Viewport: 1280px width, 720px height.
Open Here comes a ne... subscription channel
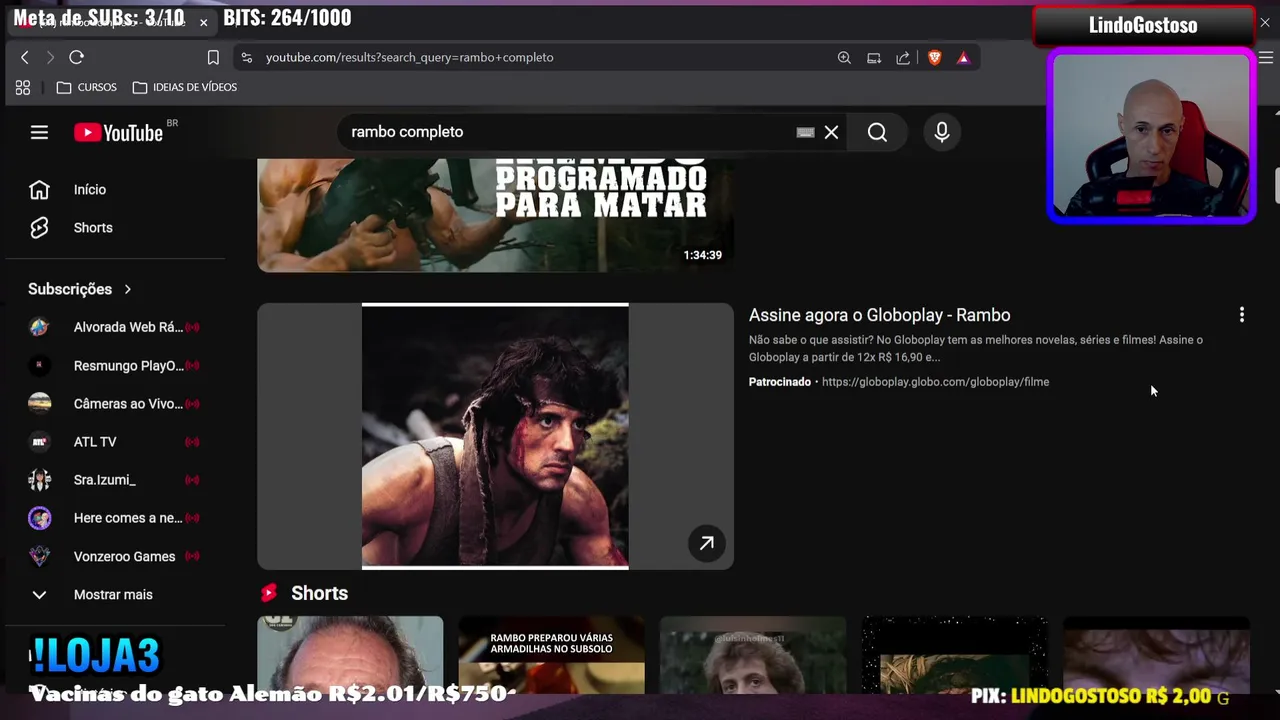click(116, 518)
